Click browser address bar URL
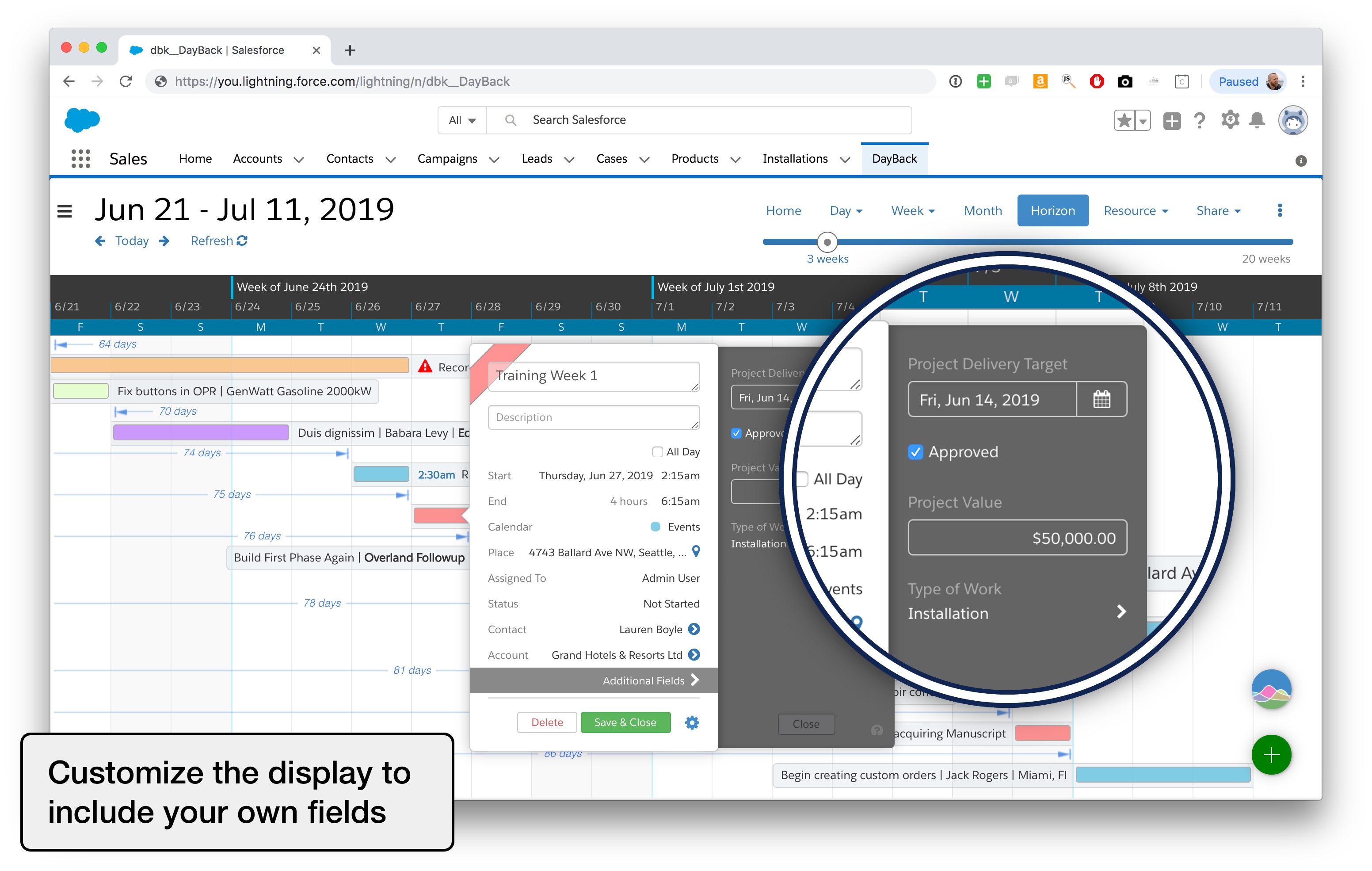This screenshot has width=1372, height=871. pos(342,81)
